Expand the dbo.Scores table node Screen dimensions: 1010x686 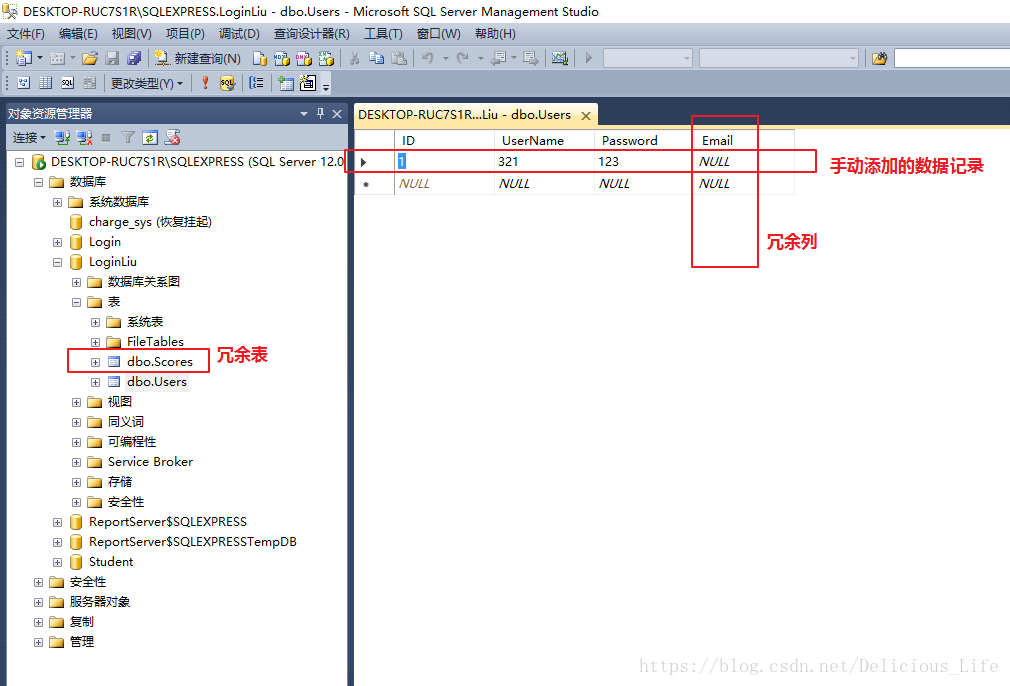click(x=95, y=362)
